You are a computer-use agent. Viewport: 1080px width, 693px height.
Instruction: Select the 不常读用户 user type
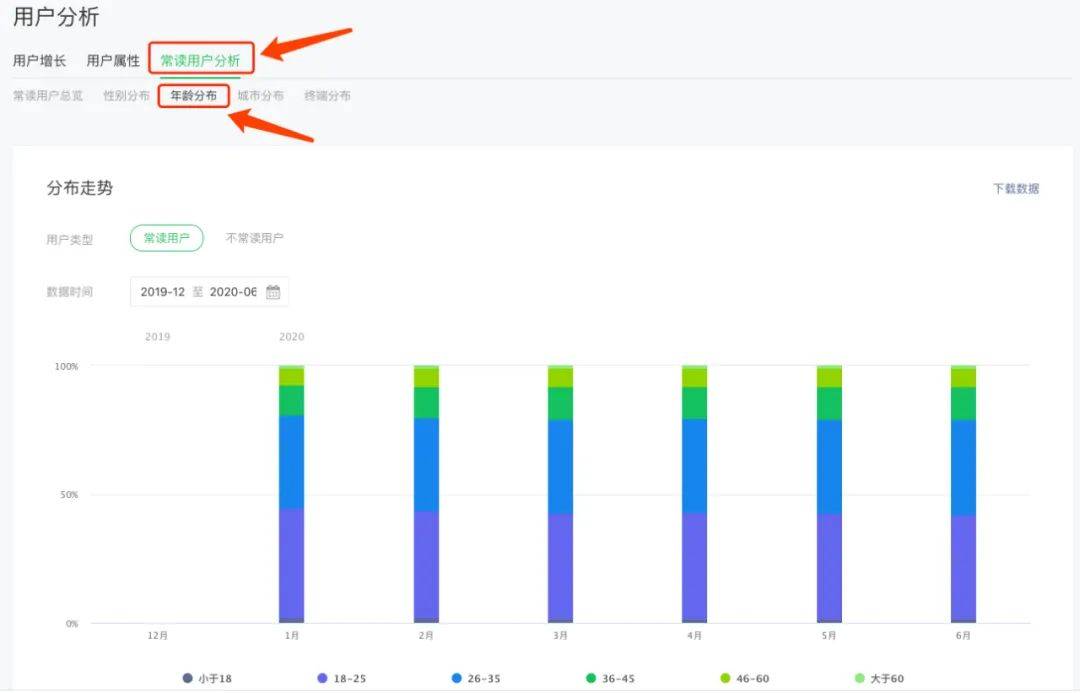coord(254,238)
